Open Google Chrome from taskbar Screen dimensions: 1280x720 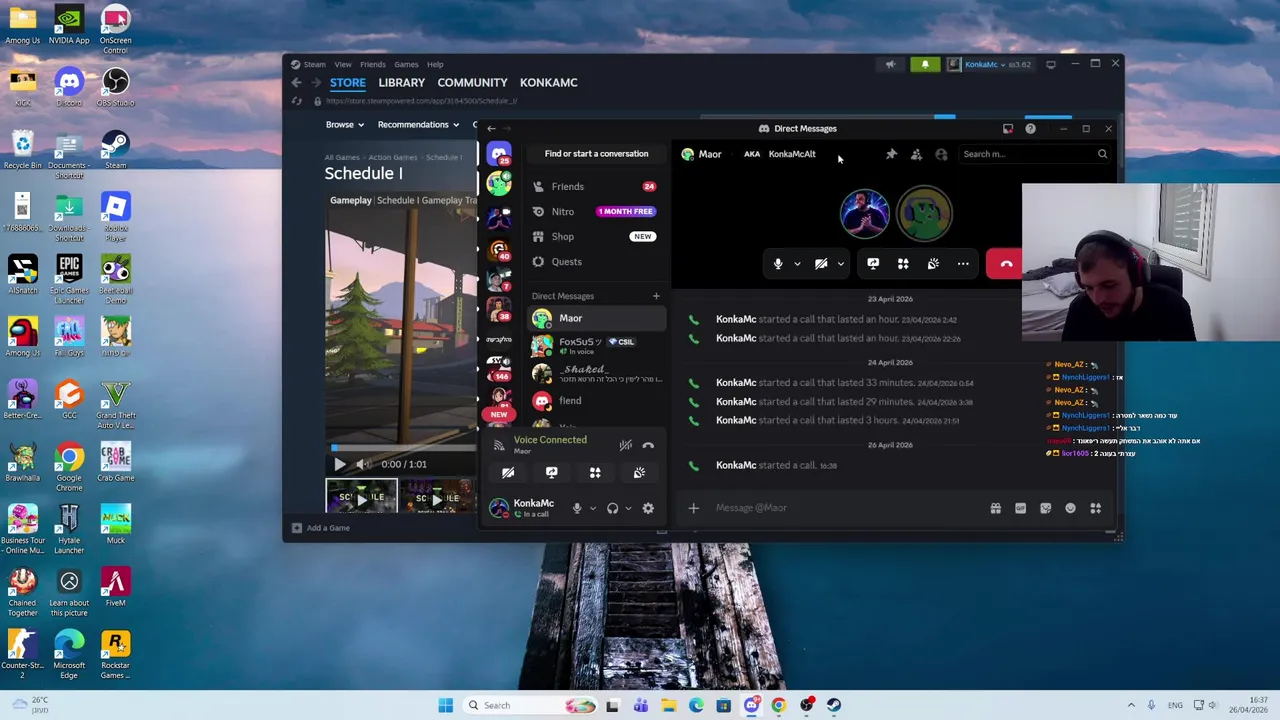pos(779,706)
